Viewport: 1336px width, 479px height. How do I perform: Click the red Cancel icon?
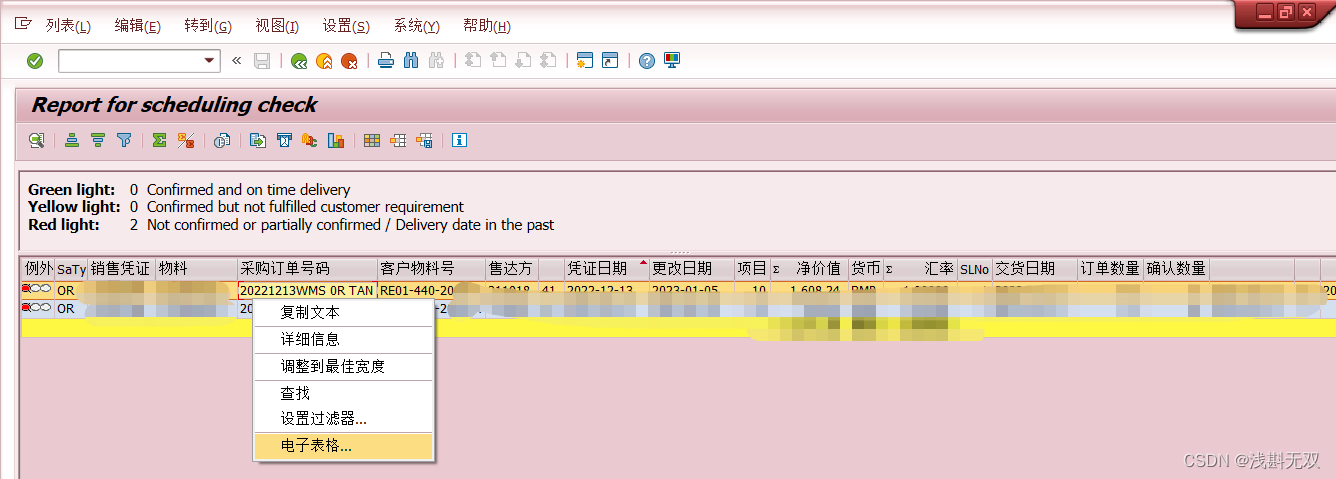[349, 61]
